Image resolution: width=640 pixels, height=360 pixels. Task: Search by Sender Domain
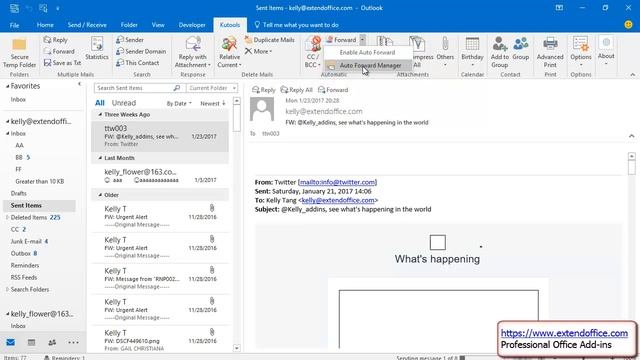point(141,51)
